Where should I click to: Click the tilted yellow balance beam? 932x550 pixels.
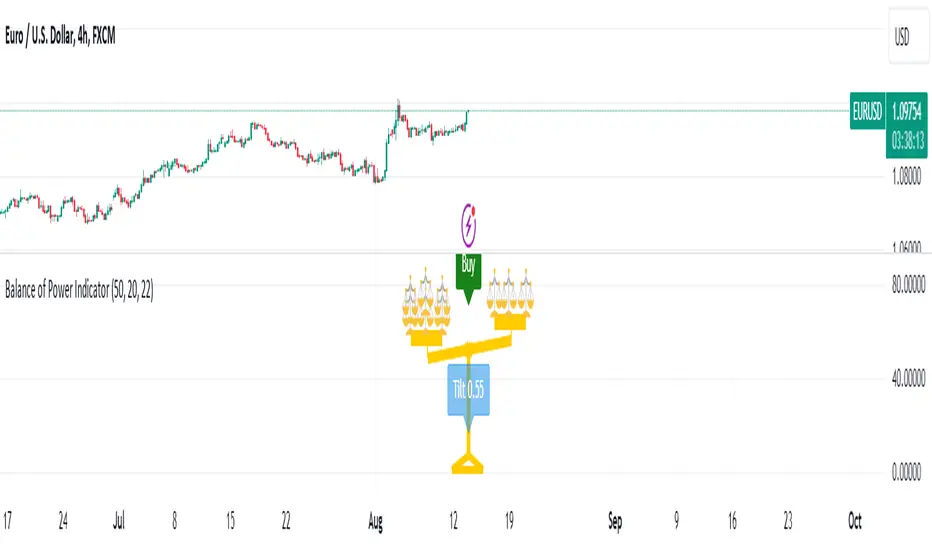click(x=469, y=348)
